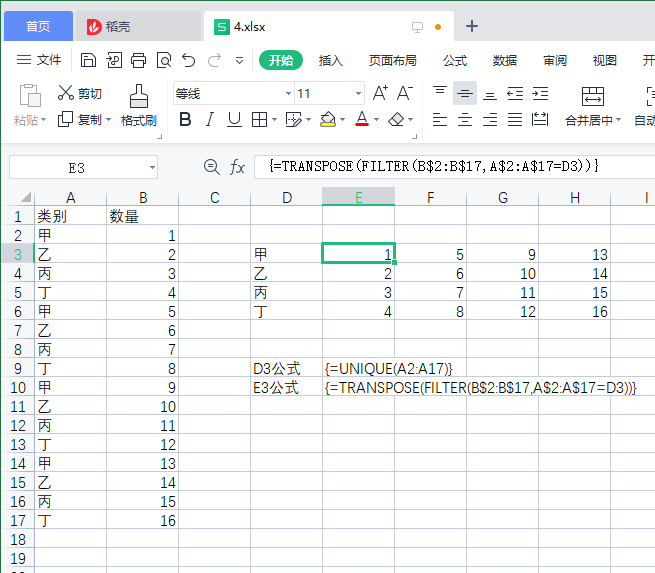Align text to top of cell
This screenshot has width=655, height=573.
coord(439,93)
